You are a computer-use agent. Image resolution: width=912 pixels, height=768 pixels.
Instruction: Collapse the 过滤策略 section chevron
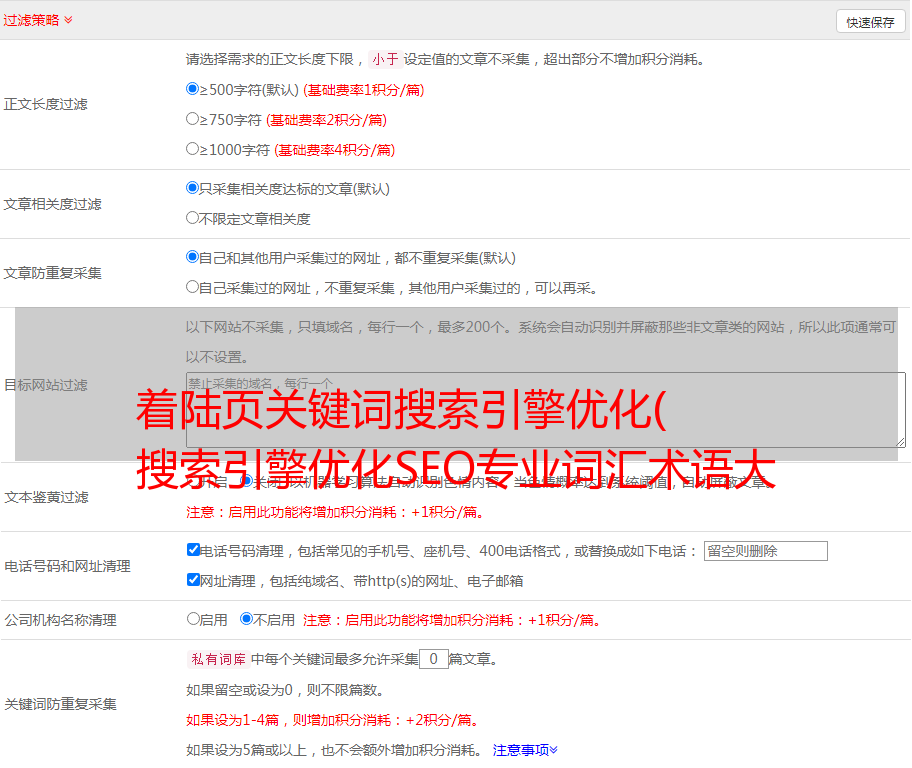pyautogui.click(x=68, y=20)
